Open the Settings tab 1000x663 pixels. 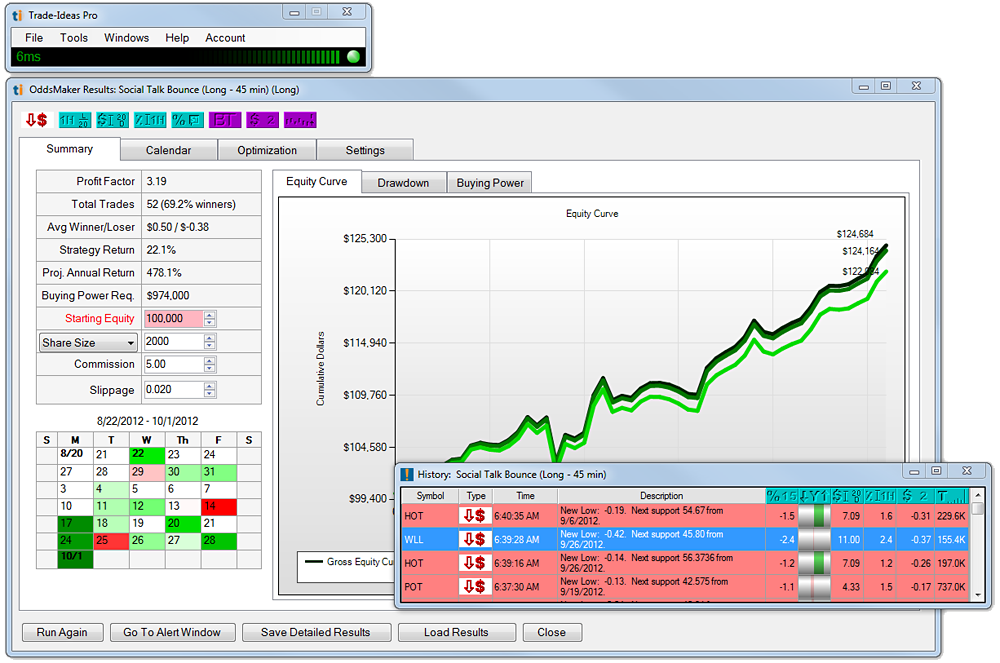point(365,150)
